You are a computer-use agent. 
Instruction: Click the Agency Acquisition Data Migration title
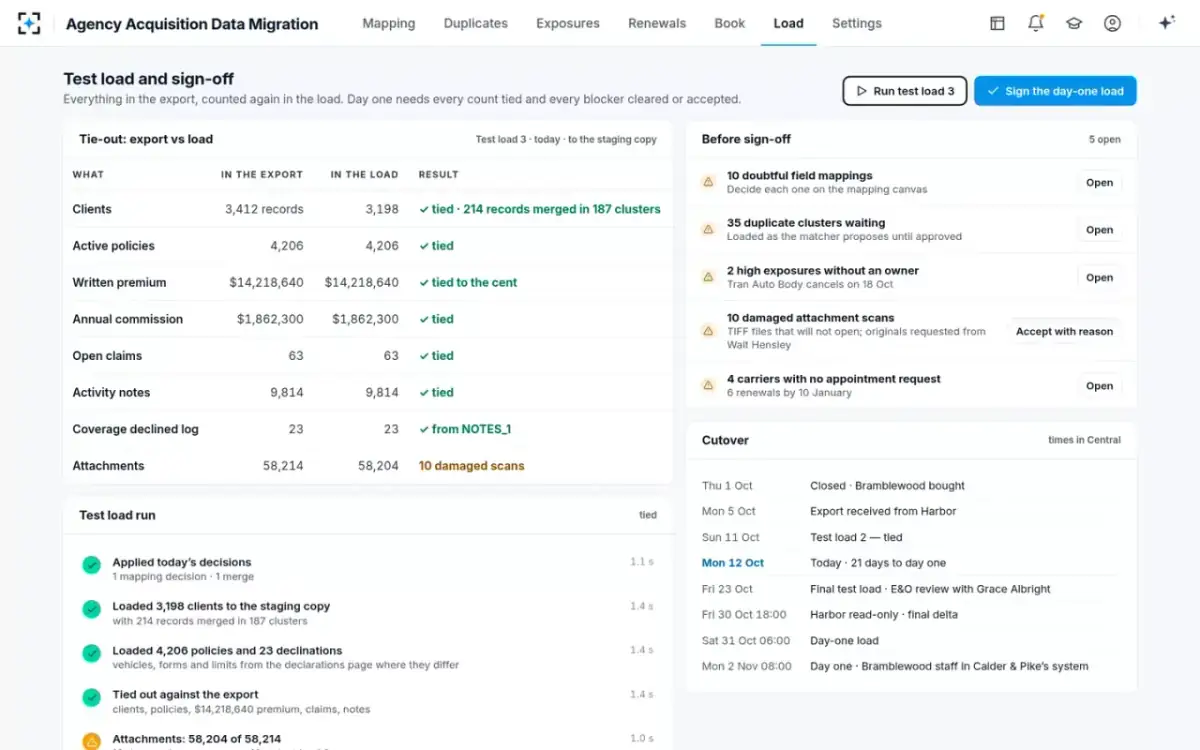point(192,24)
